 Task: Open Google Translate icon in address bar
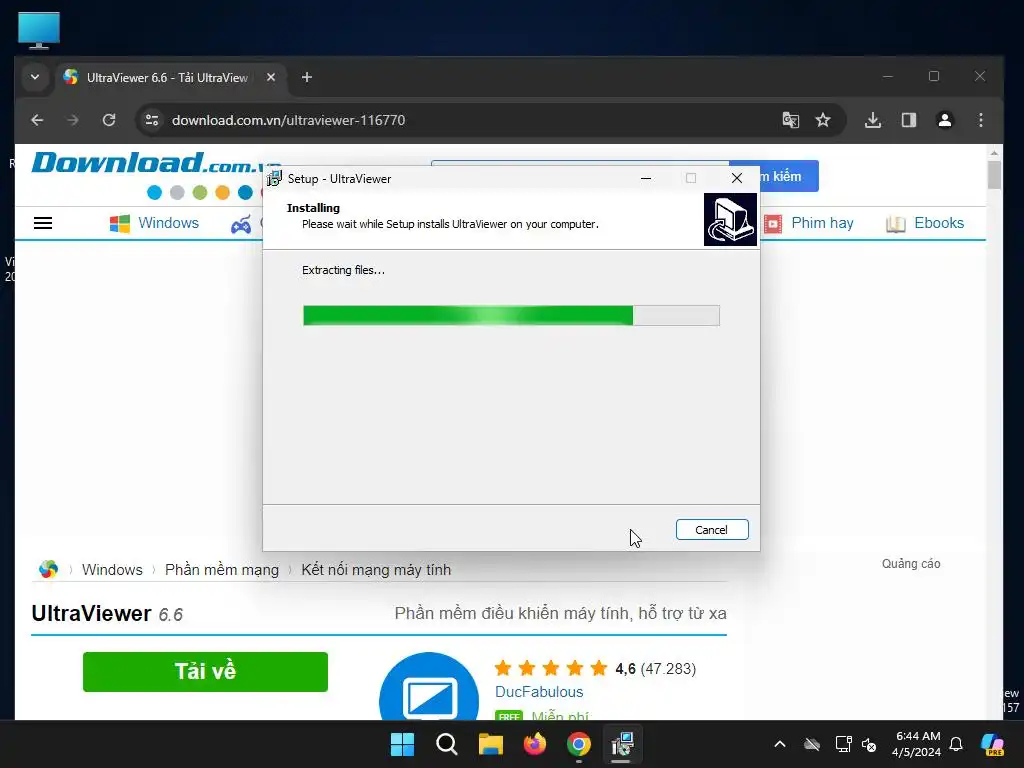(x=790, y=120)
